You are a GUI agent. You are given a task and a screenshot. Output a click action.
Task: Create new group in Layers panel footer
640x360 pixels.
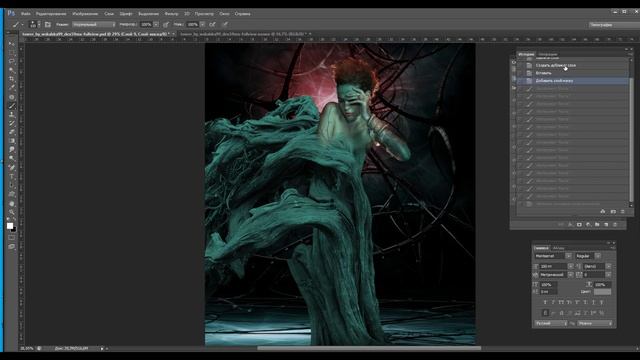(x=597, y=224)
